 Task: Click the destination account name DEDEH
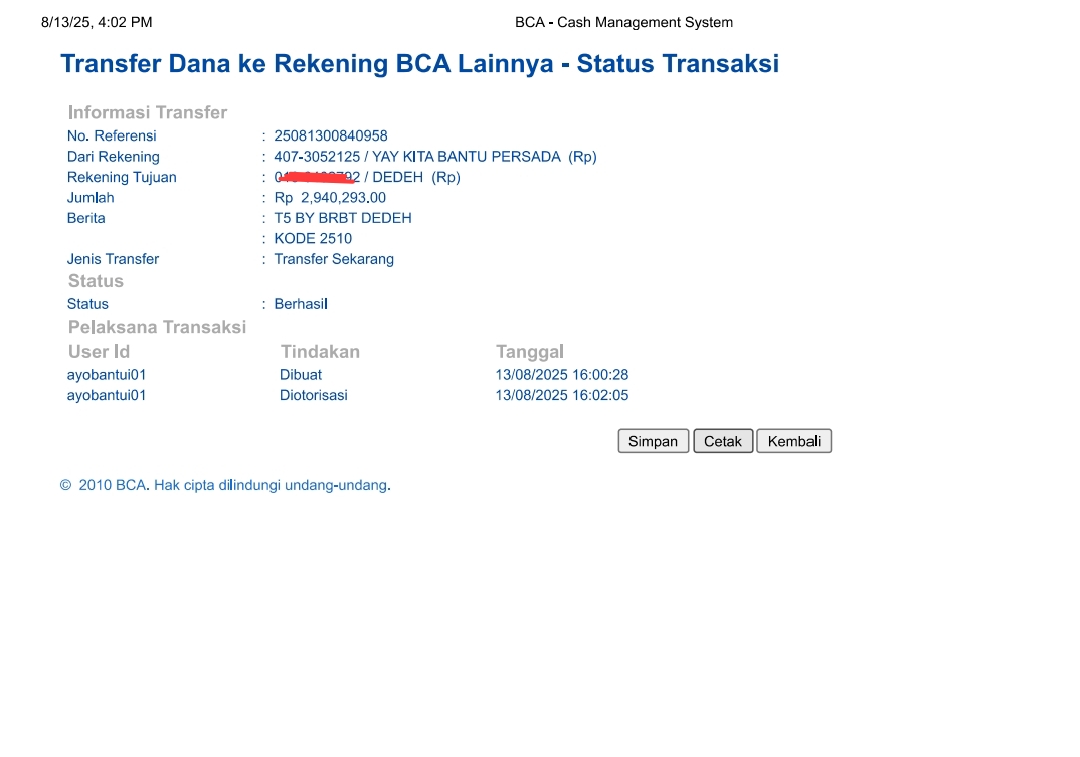point(399,178)
